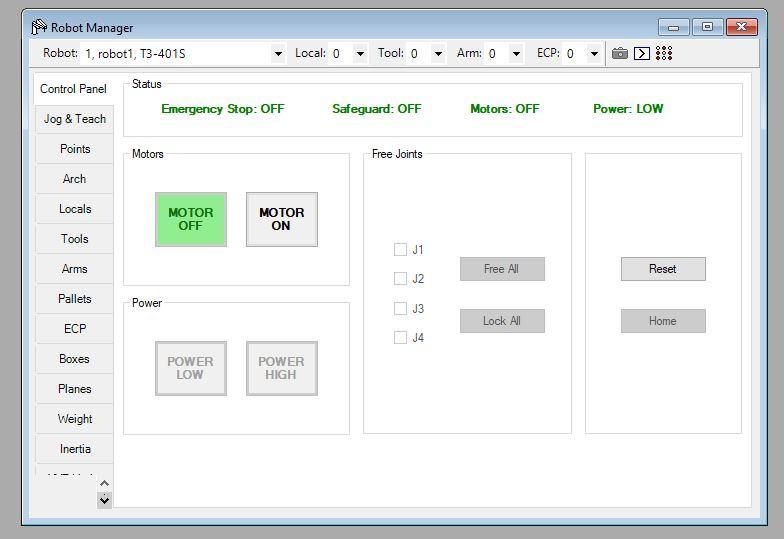Open the Inertia tab
The height and width of the screenshot is (539, 784).
[74, 449]
